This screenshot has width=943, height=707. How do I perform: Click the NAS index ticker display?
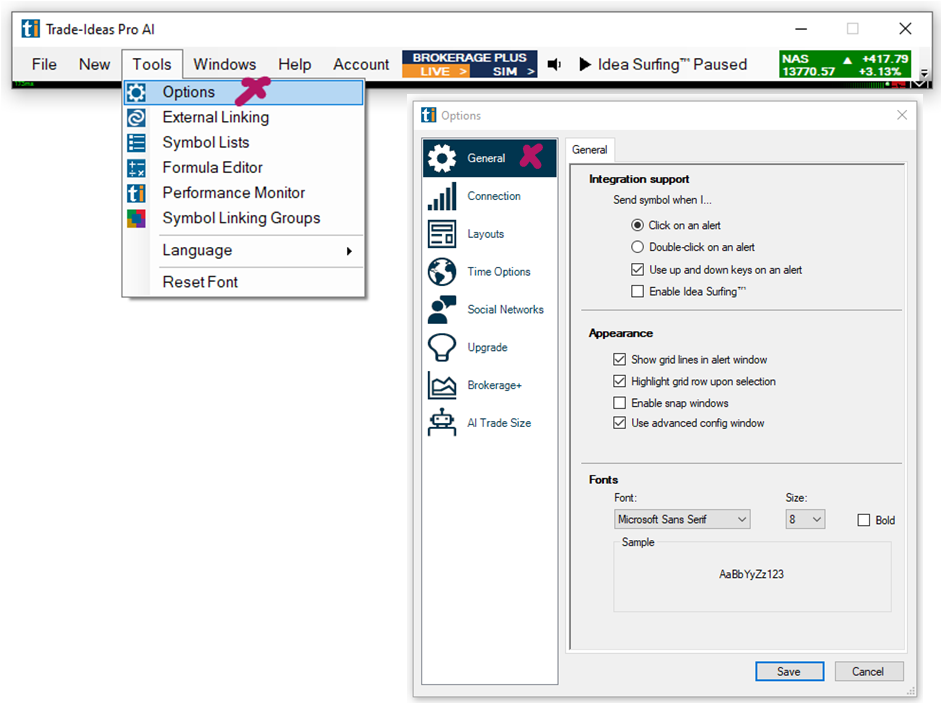tap(845, 64)
